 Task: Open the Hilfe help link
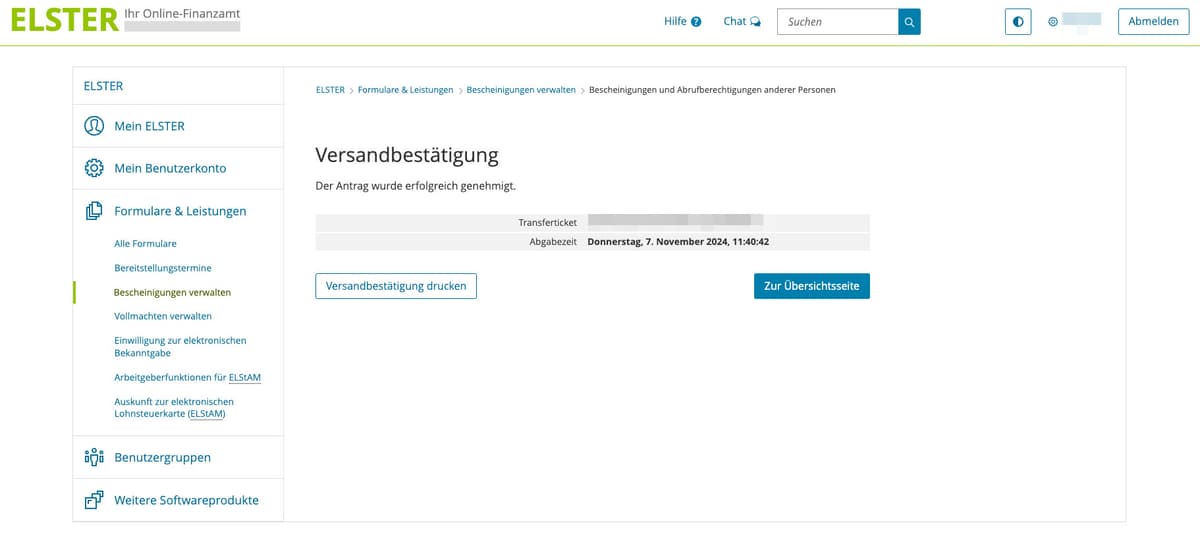[682, 21]
